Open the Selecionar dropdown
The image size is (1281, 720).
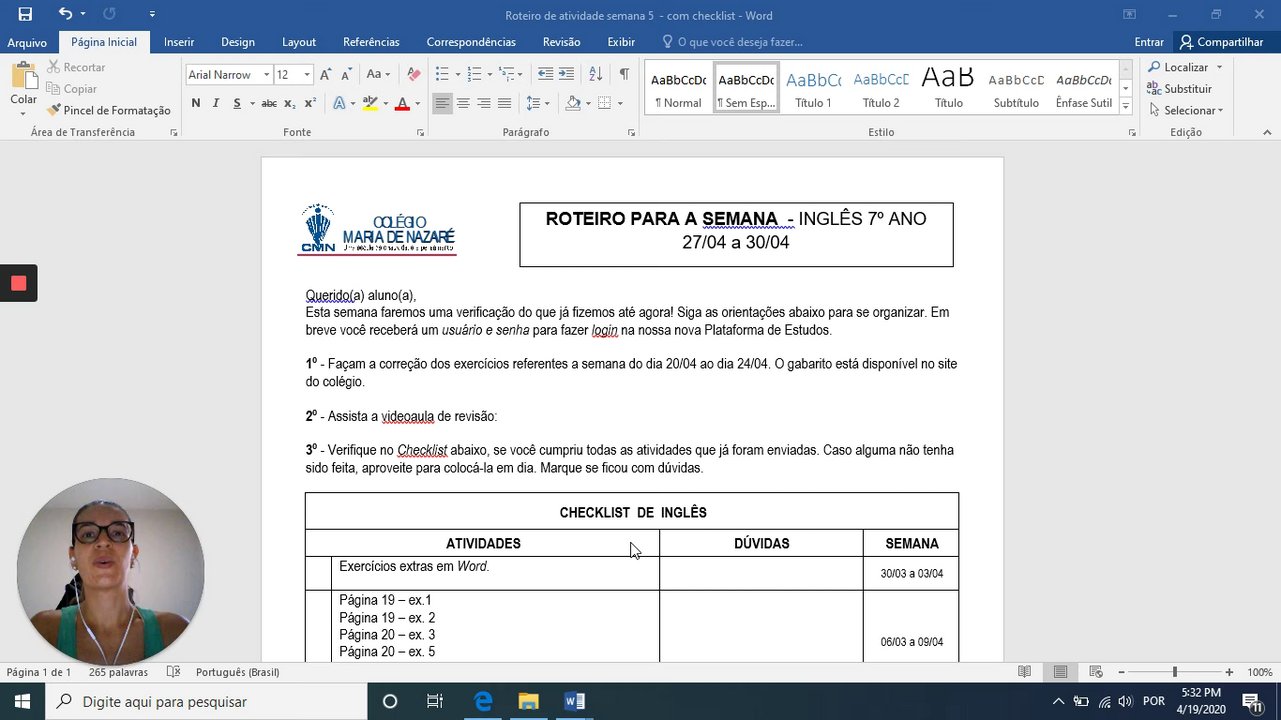(1186, 110)
